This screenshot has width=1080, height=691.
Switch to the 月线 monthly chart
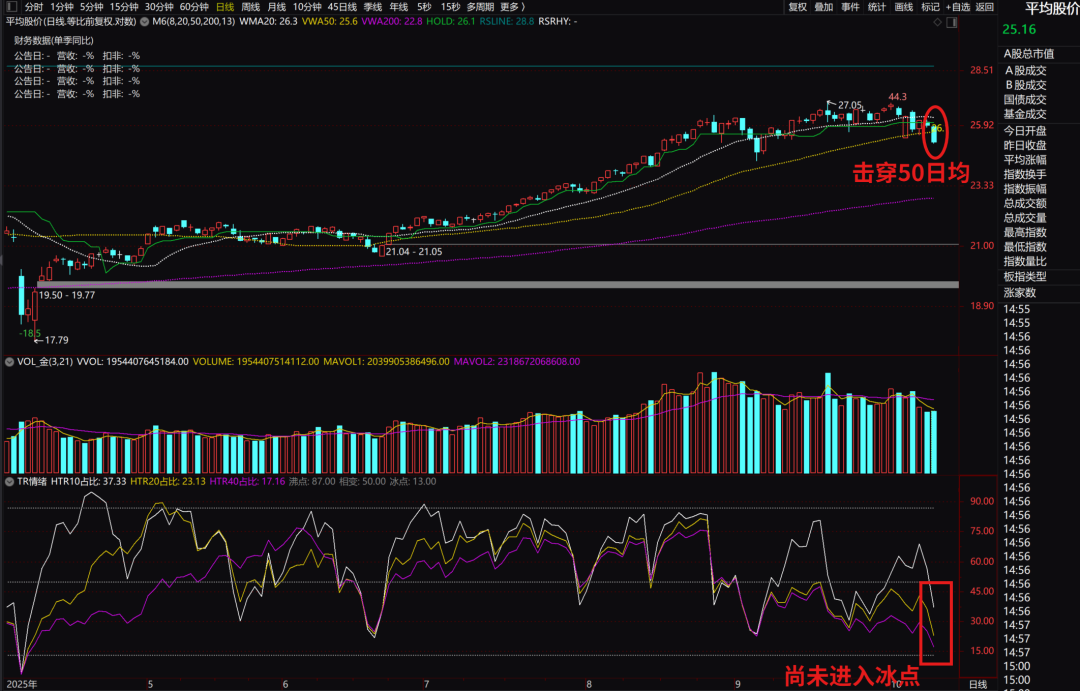point(276,7)
